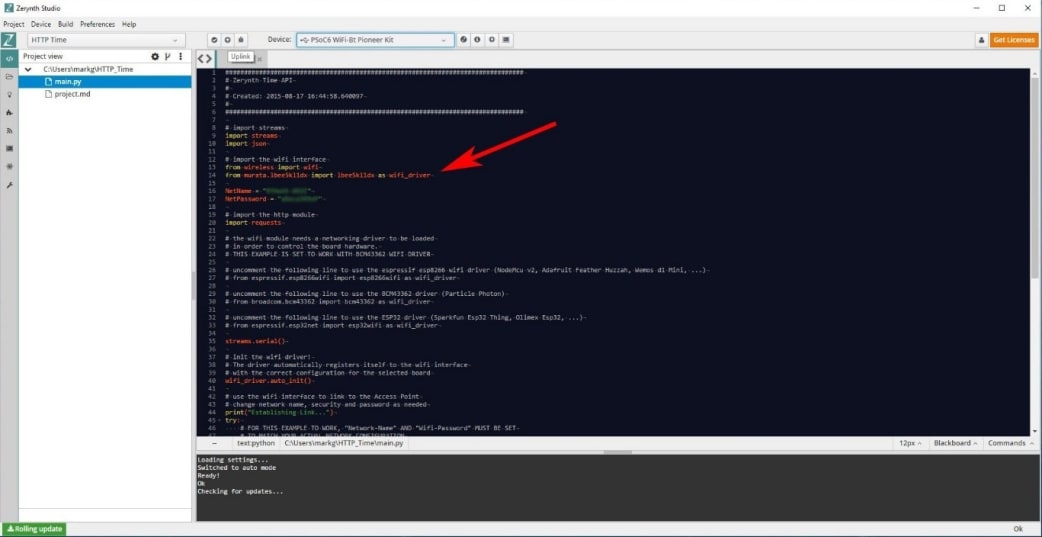Open the Project menu
This screenshot has height=537, width=1042.
14,24
